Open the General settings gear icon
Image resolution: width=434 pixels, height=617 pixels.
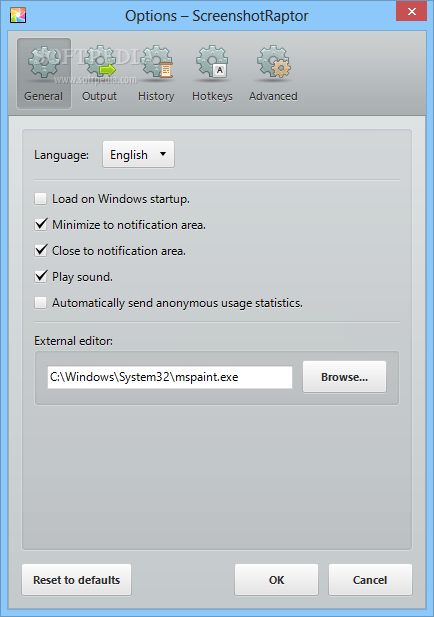tap(43, 62)
